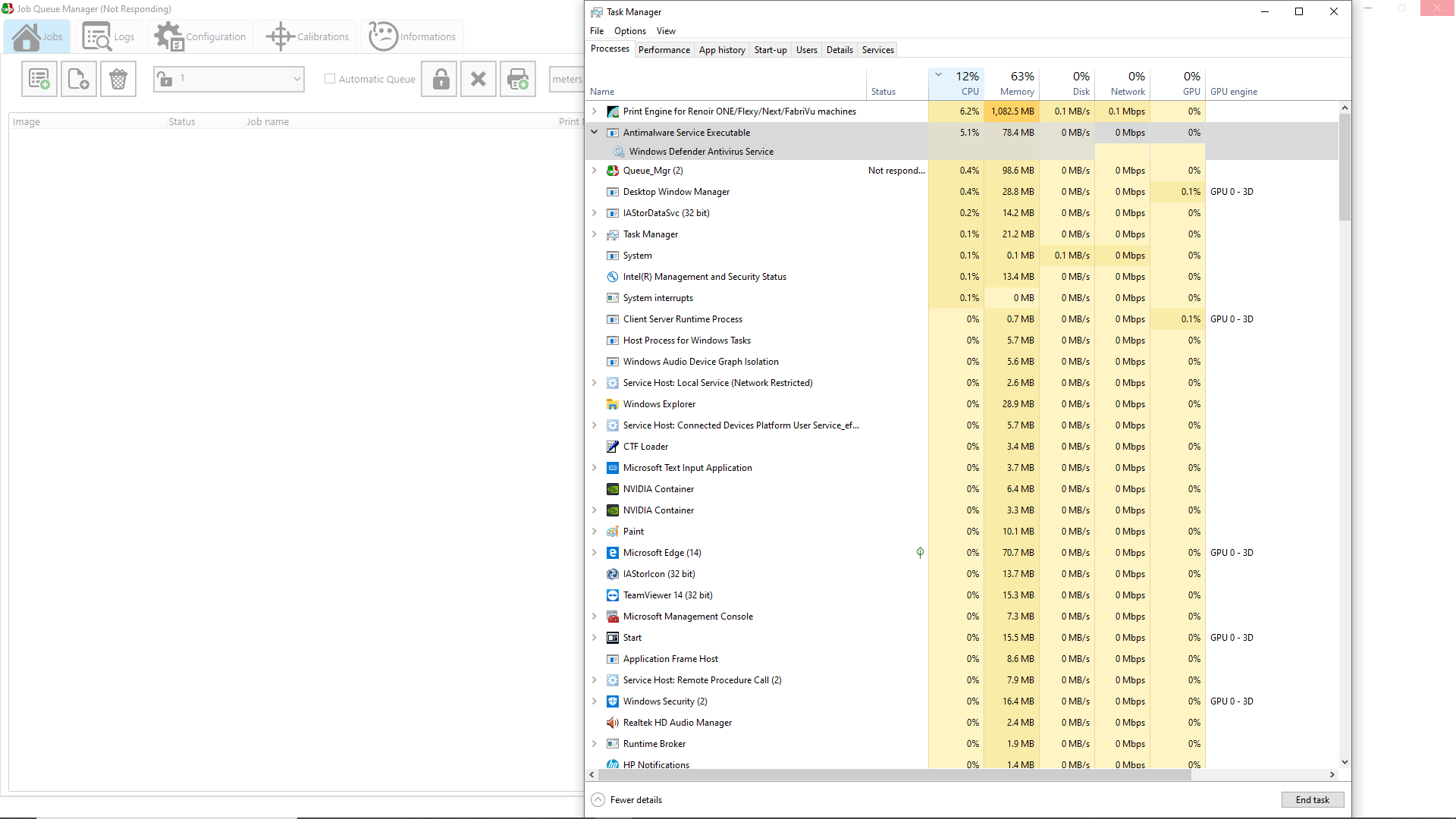Viewport: 1456px width, 819px height.
Task: Open the Informations face icon
Action: [383, 36]
